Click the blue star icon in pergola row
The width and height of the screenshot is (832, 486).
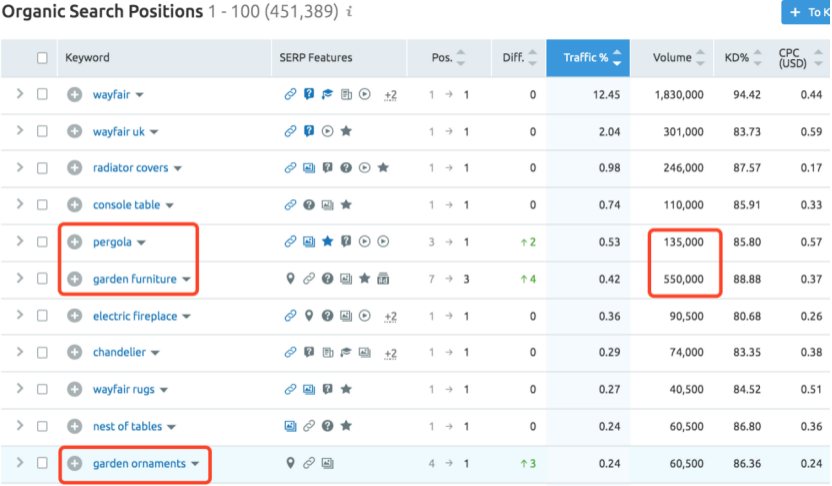click(x=327, y=241)
